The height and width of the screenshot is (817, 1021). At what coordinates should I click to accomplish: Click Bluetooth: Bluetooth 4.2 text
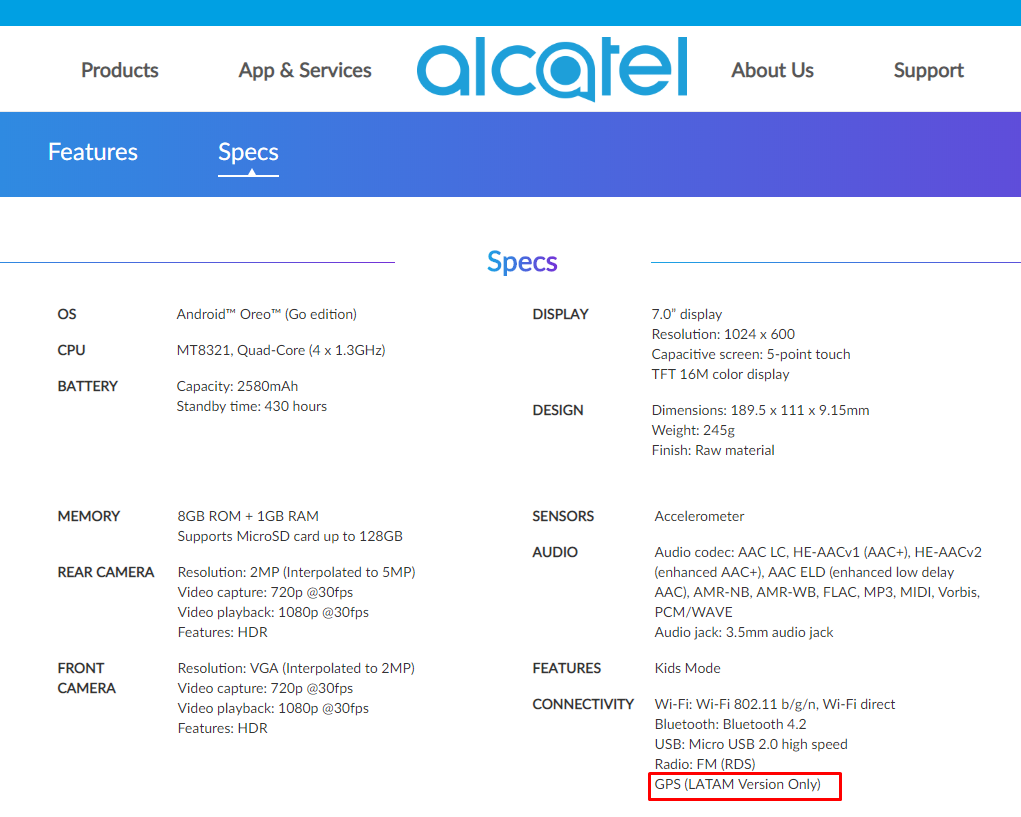731,725
